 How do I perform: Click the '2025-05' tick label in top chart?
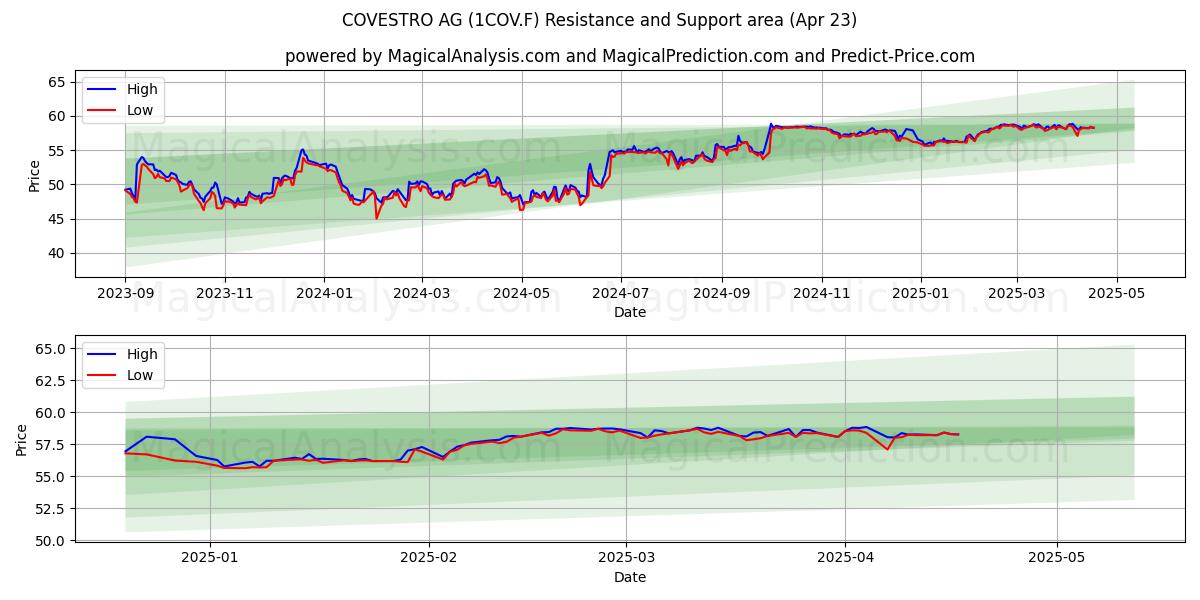pos(1116,294)
